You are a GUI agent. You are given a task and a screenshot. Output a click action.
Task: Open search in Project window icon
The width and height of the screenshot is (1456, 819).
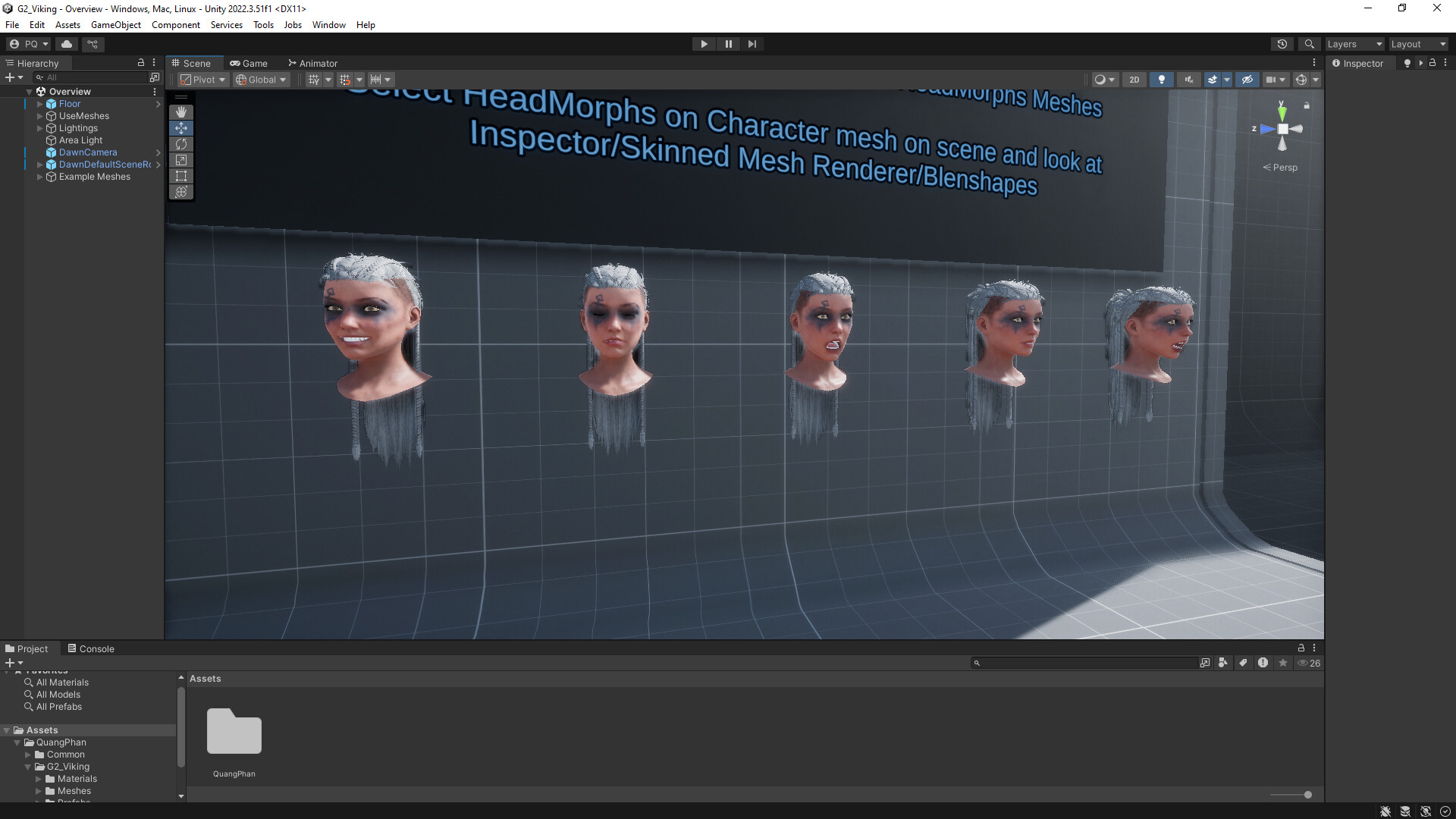1205,663
